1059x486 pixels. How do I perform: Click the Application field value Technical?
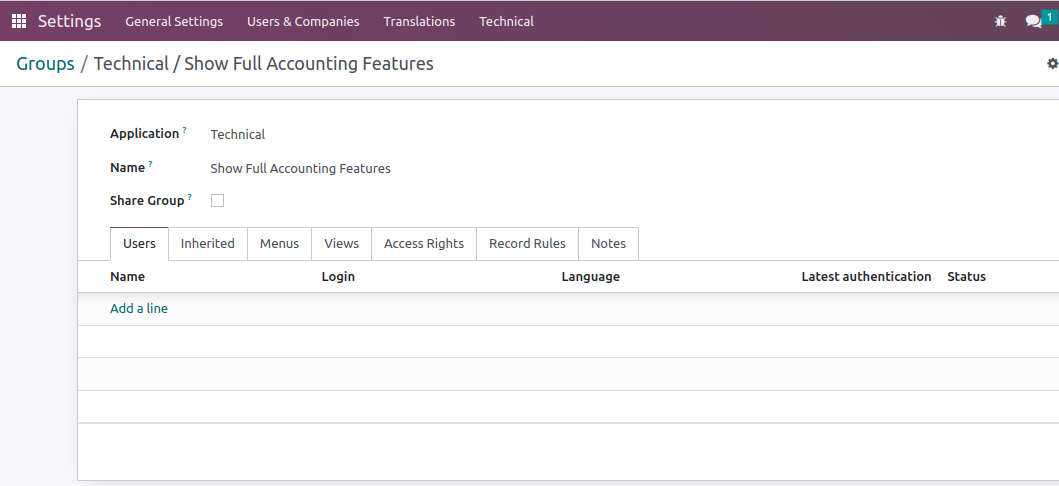(x=238, y=134)
